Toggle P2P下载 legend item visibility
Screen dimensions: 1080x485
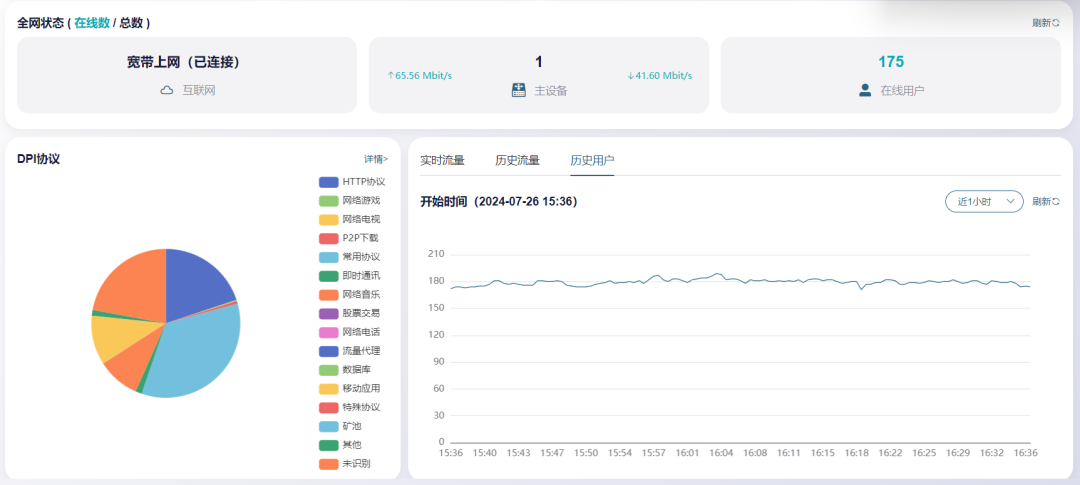[351, 238]
